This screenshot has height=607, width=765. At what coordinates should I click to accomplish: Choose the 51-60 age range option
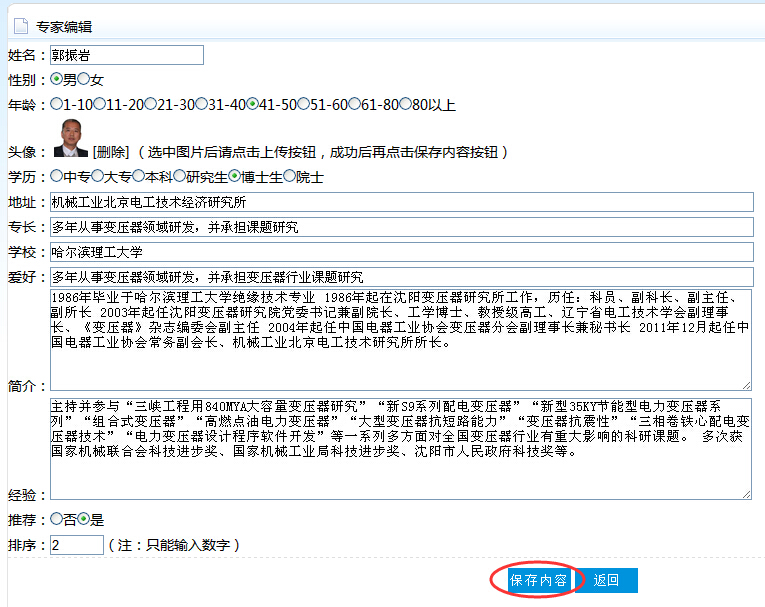click(x=304, y=104)
